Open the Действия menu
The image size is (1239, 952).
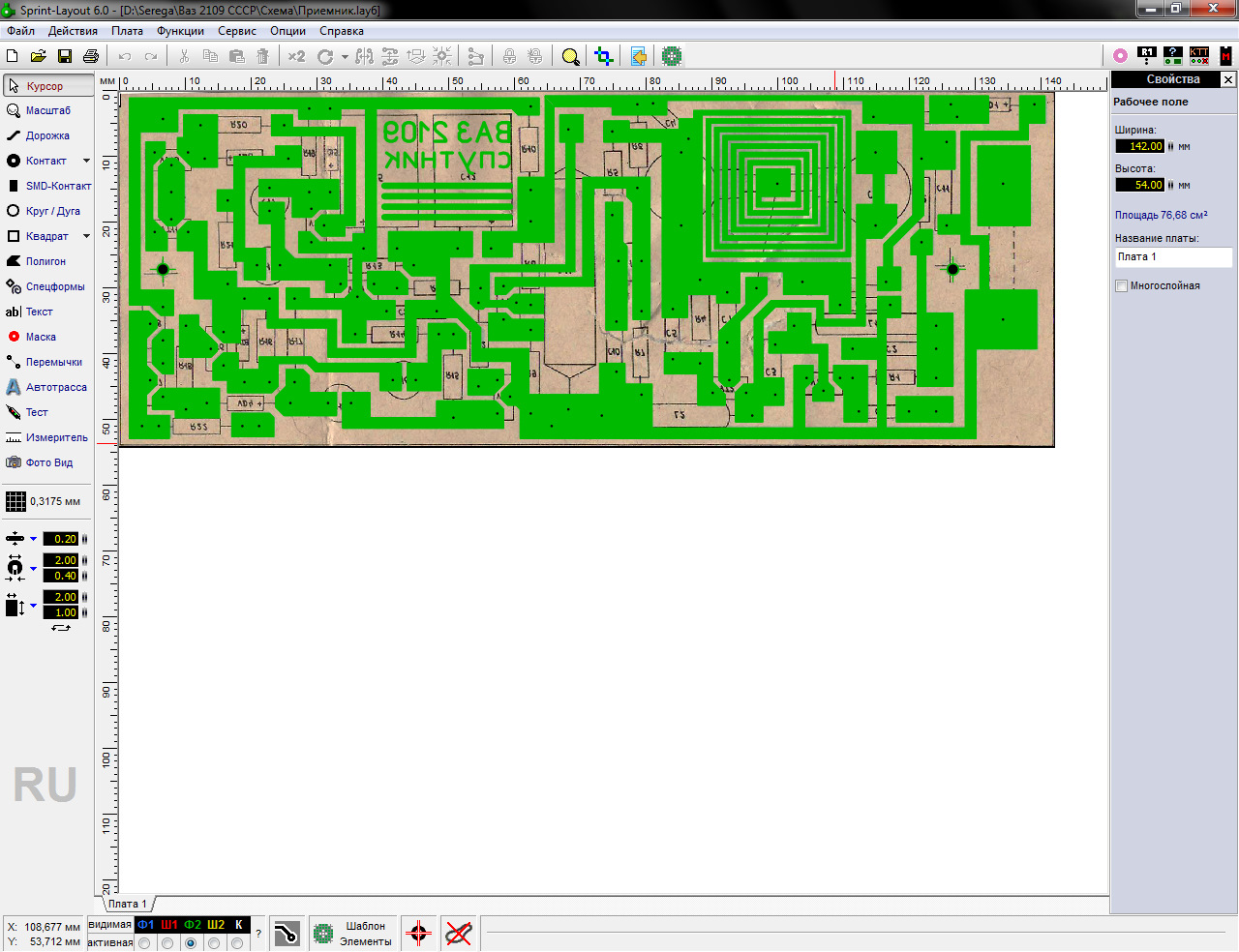[x=73, y=31]
